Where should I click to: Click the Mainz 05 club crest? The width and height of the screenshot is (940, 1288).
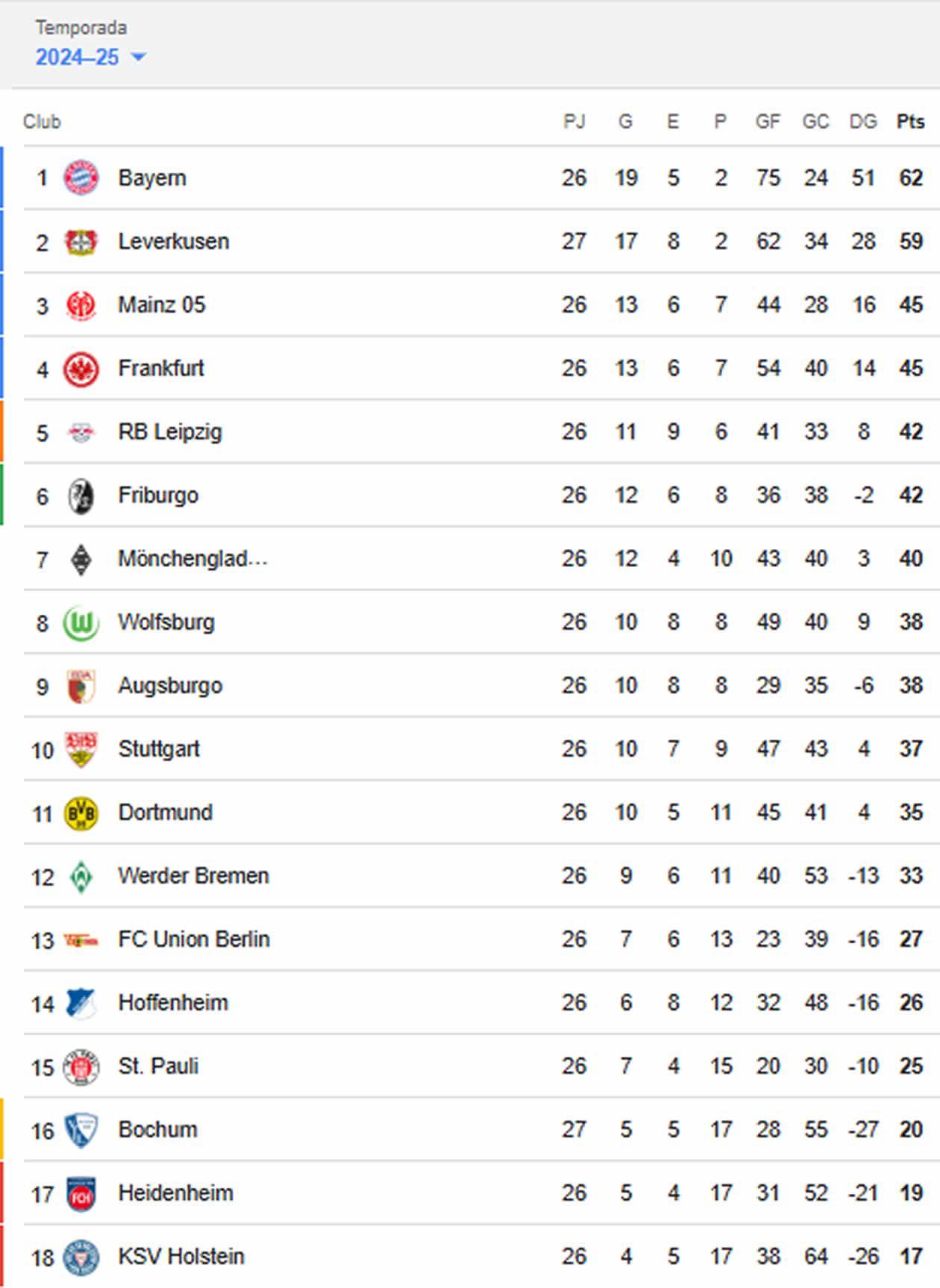(x=82, y=304)
